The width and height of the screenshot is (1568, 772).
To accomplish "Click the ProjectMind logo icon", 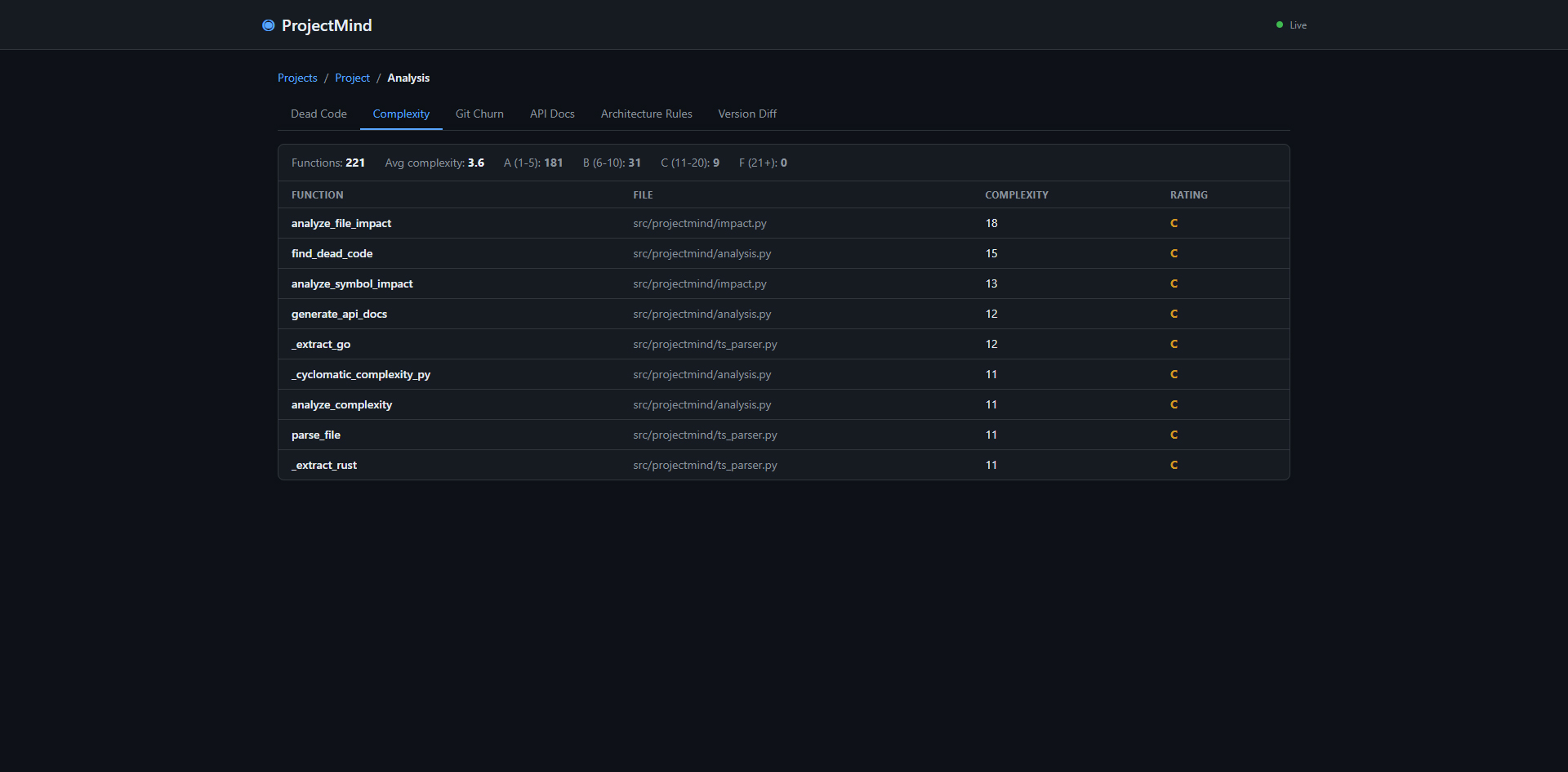I will click(268, 25).
